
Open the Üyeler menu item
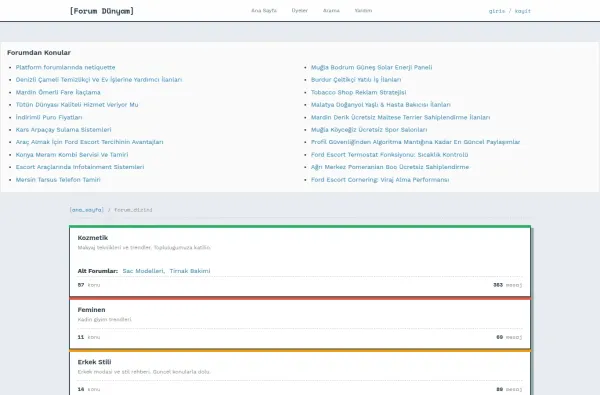[x=300, y=11]
